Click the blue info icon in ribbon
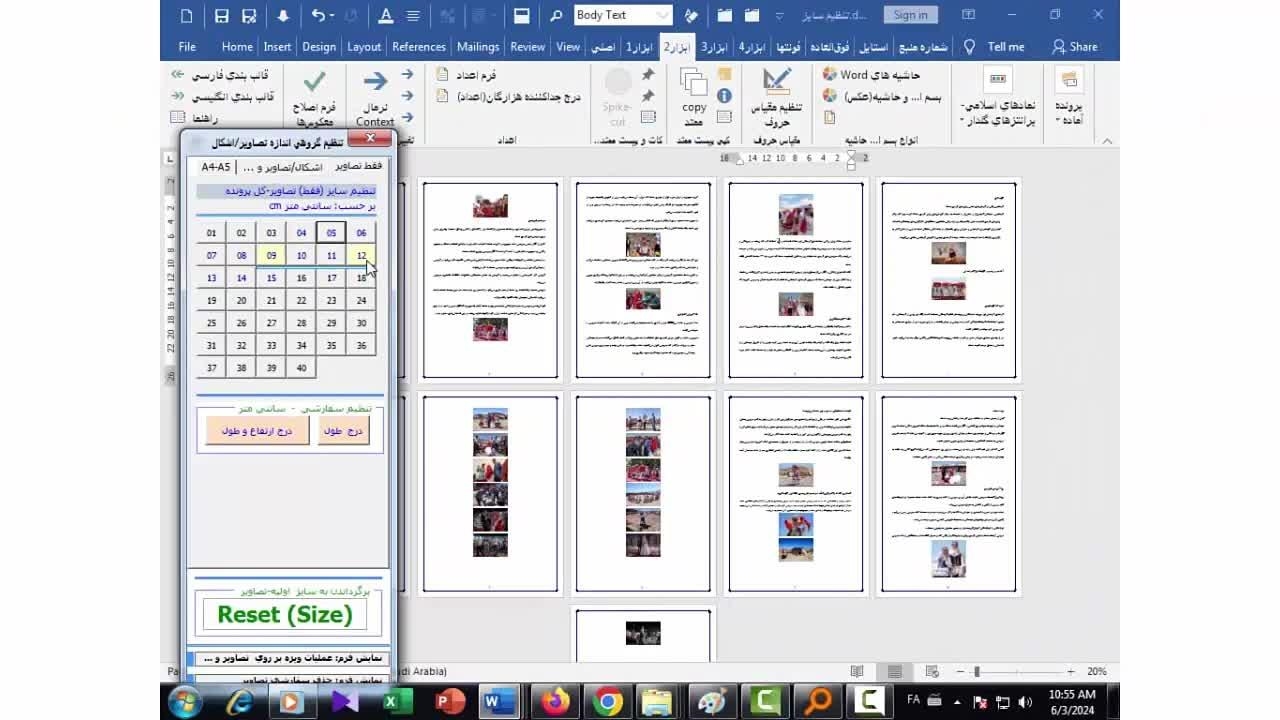 point(724,96)
